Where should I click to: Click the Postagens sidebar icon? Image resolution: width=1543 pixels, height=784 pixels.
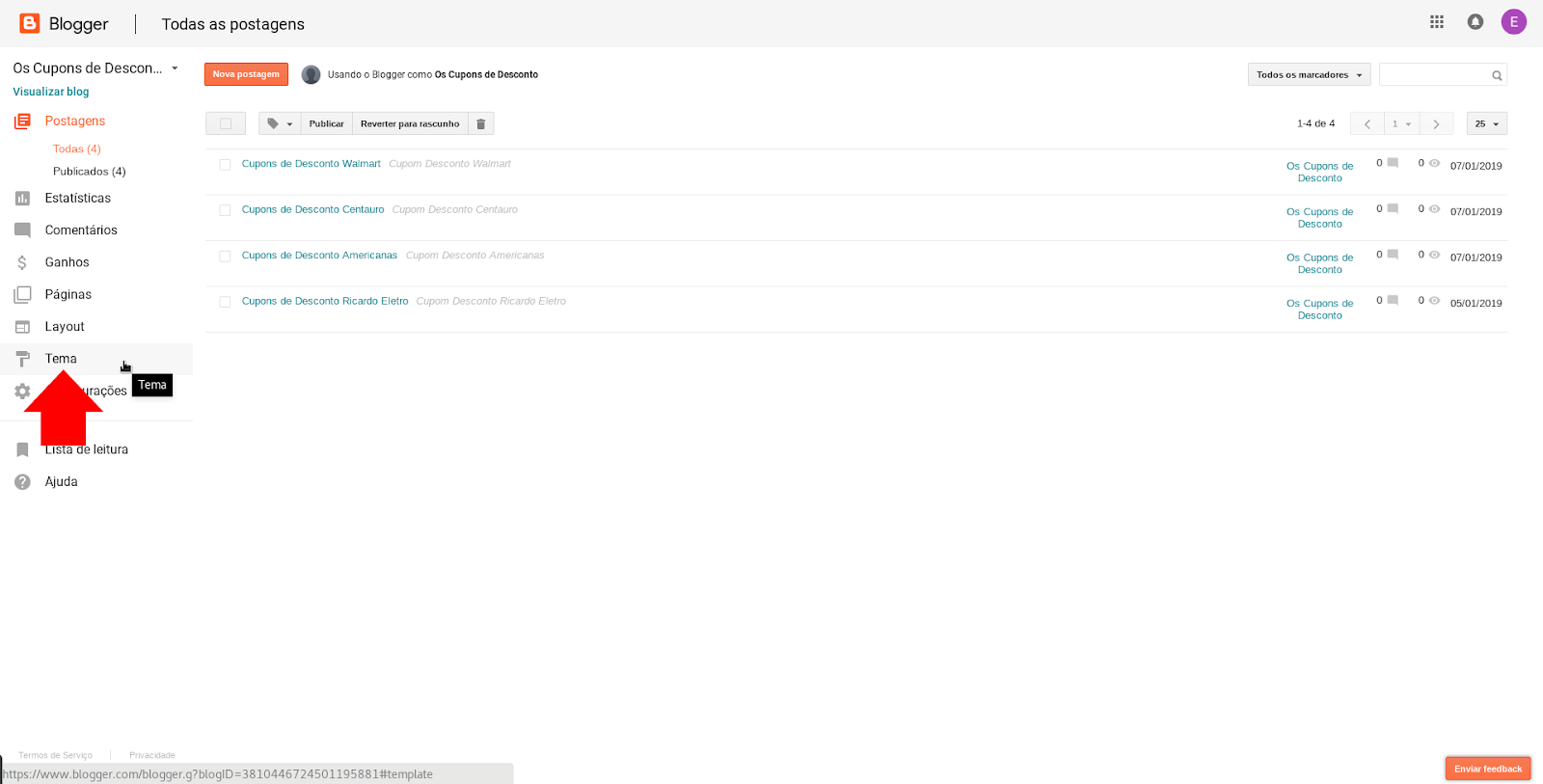(x=22, y=121)
